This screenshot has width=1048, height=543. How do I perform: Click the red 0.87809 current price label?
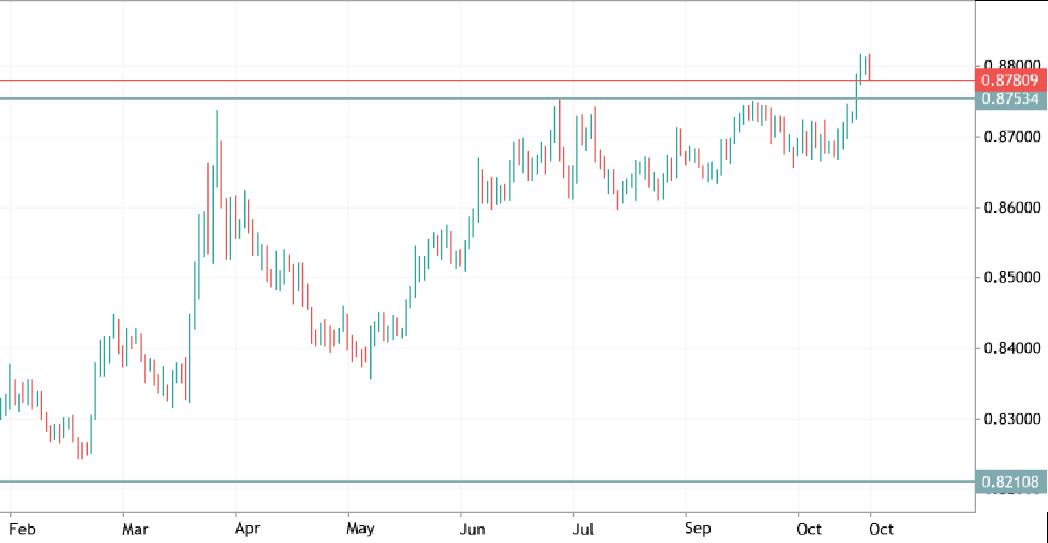(x=1010, y=80)
